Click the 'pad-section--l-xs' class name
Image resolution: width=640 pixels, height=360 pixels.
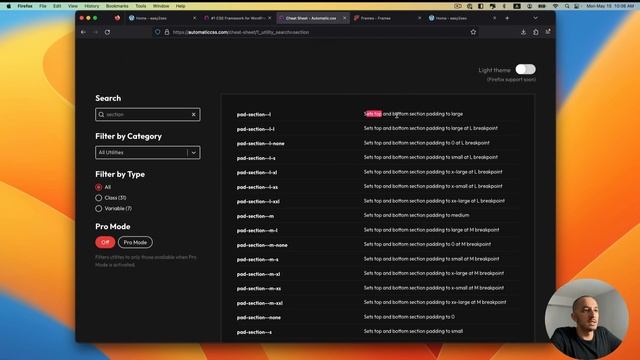point(257,187)
